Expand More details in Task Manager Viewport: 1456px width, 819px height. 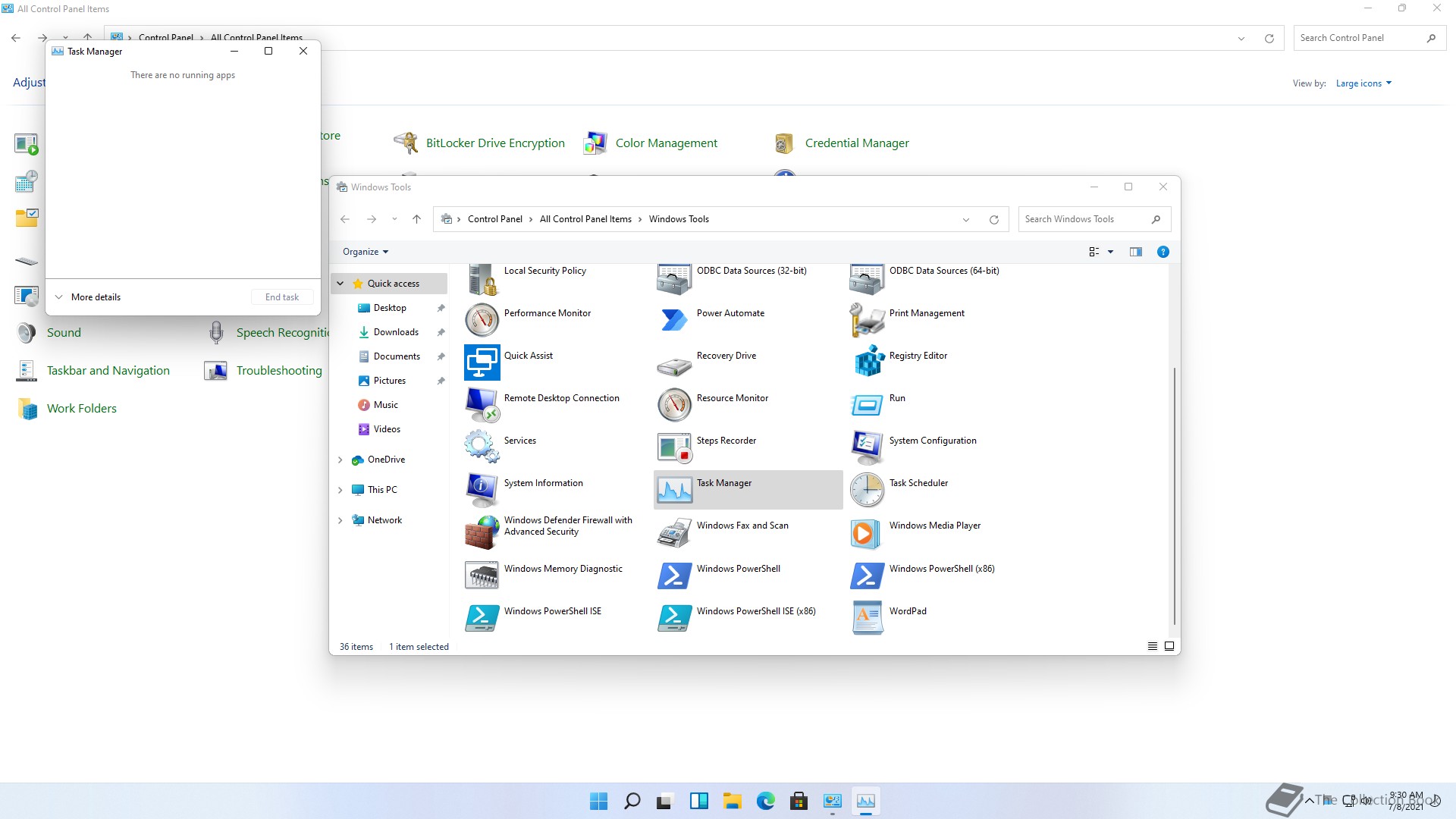tap(88, 297)
